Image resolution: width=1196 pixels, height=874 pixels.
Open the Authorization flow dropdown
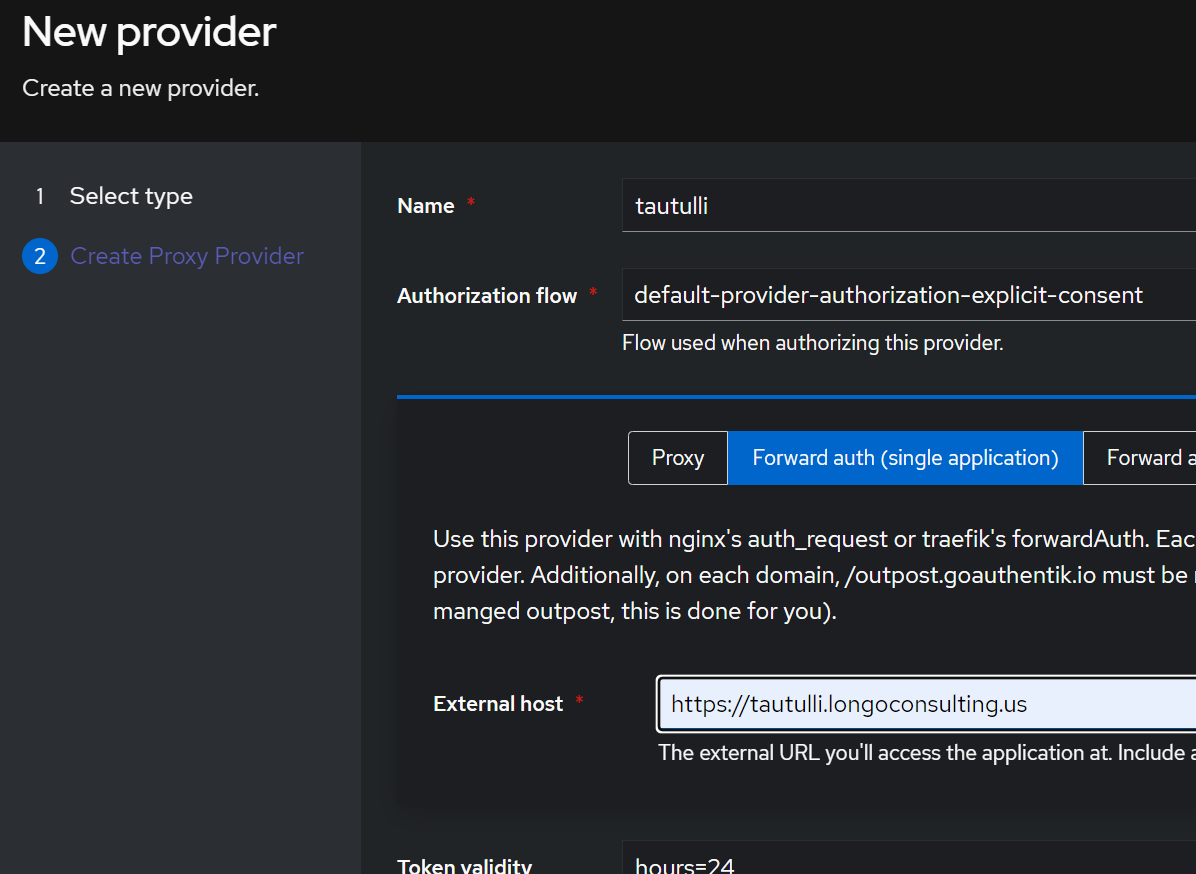[x=908, y=295]
